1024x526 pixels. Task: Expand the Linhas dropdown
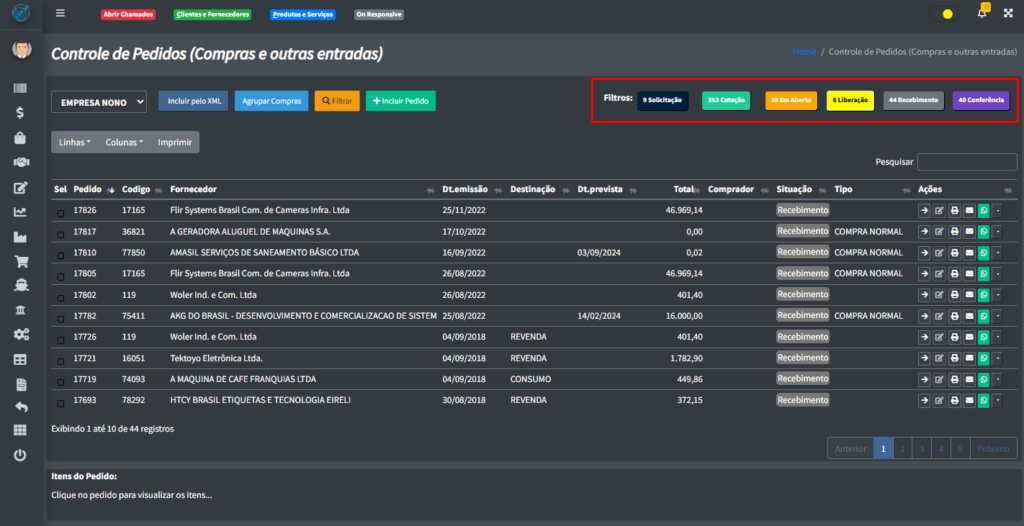point(74,142)
